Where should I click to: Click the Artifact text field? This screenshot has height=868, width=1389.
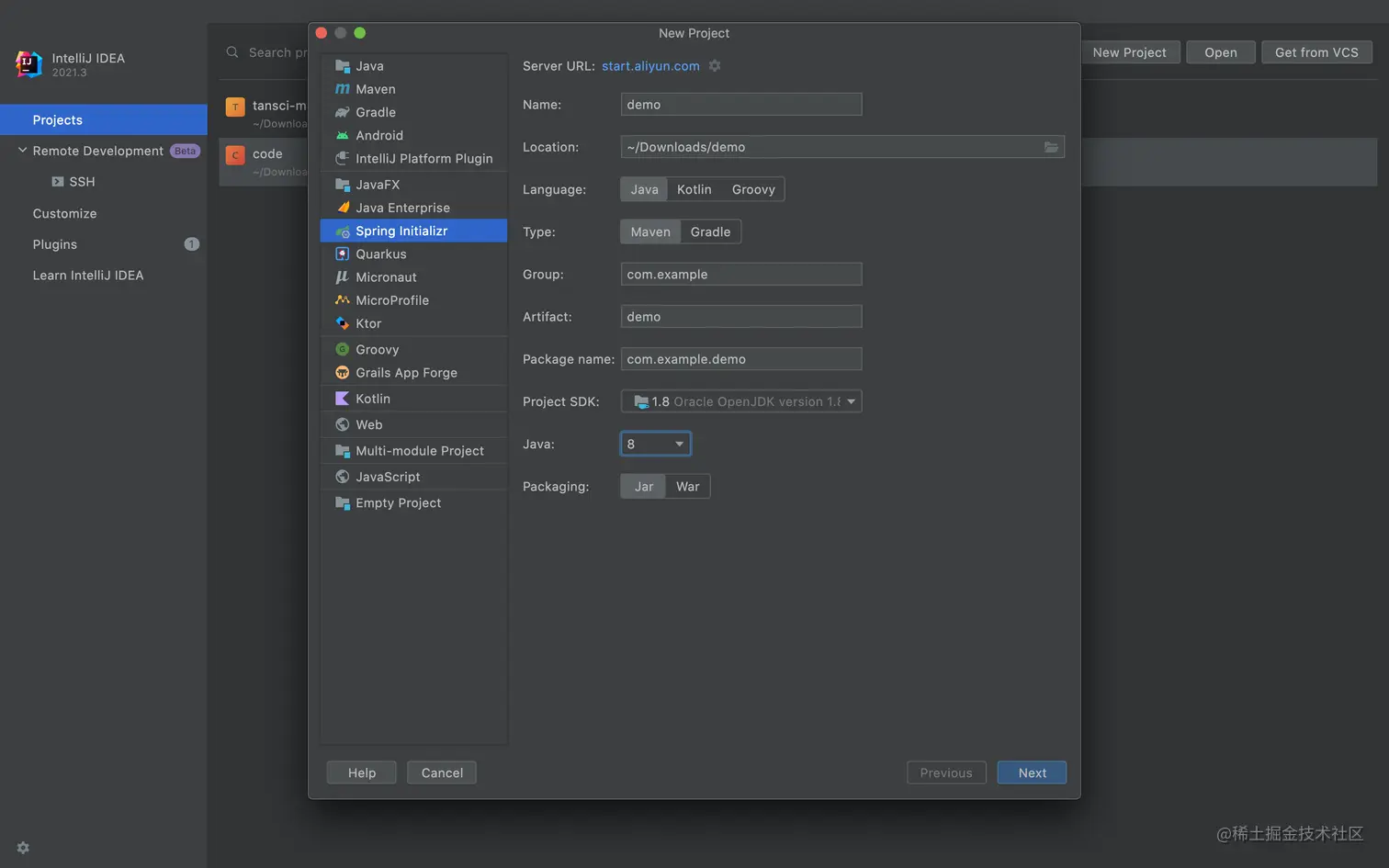741,317
